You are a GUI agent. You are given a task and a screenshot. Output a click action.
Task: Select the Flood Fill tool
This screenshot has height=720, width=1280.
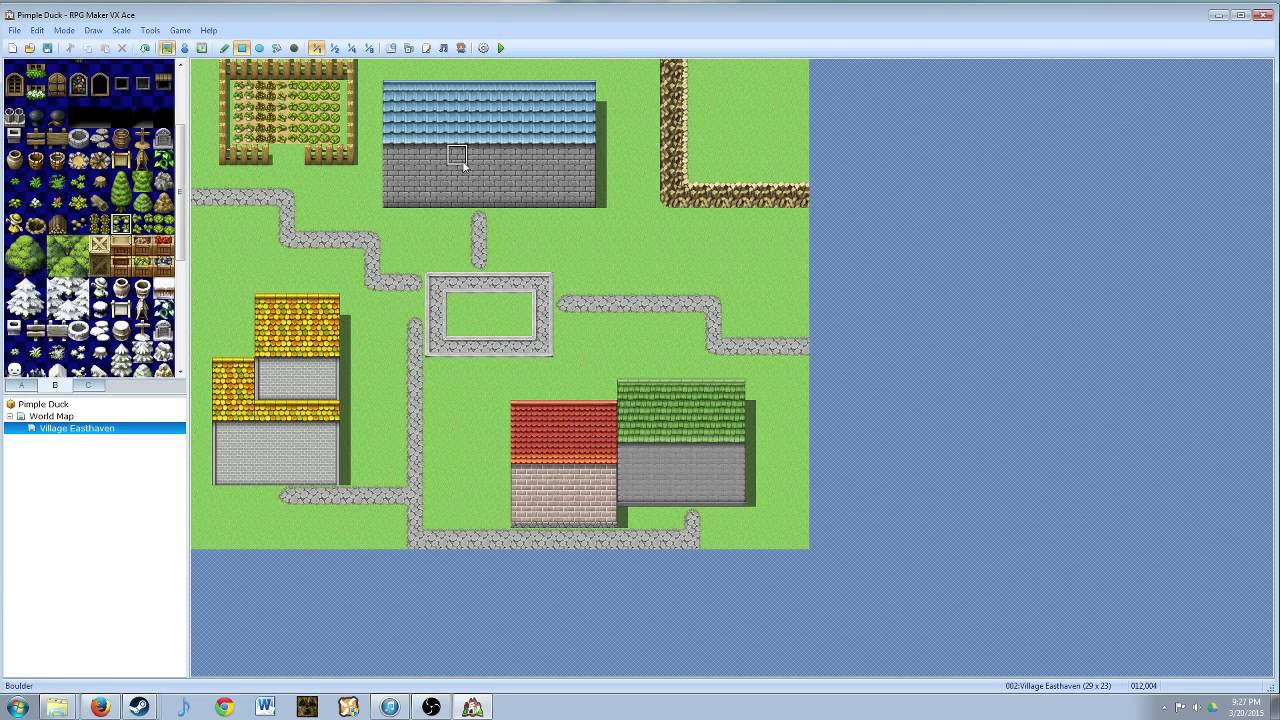pyautogui.click(x=277, y=48)
